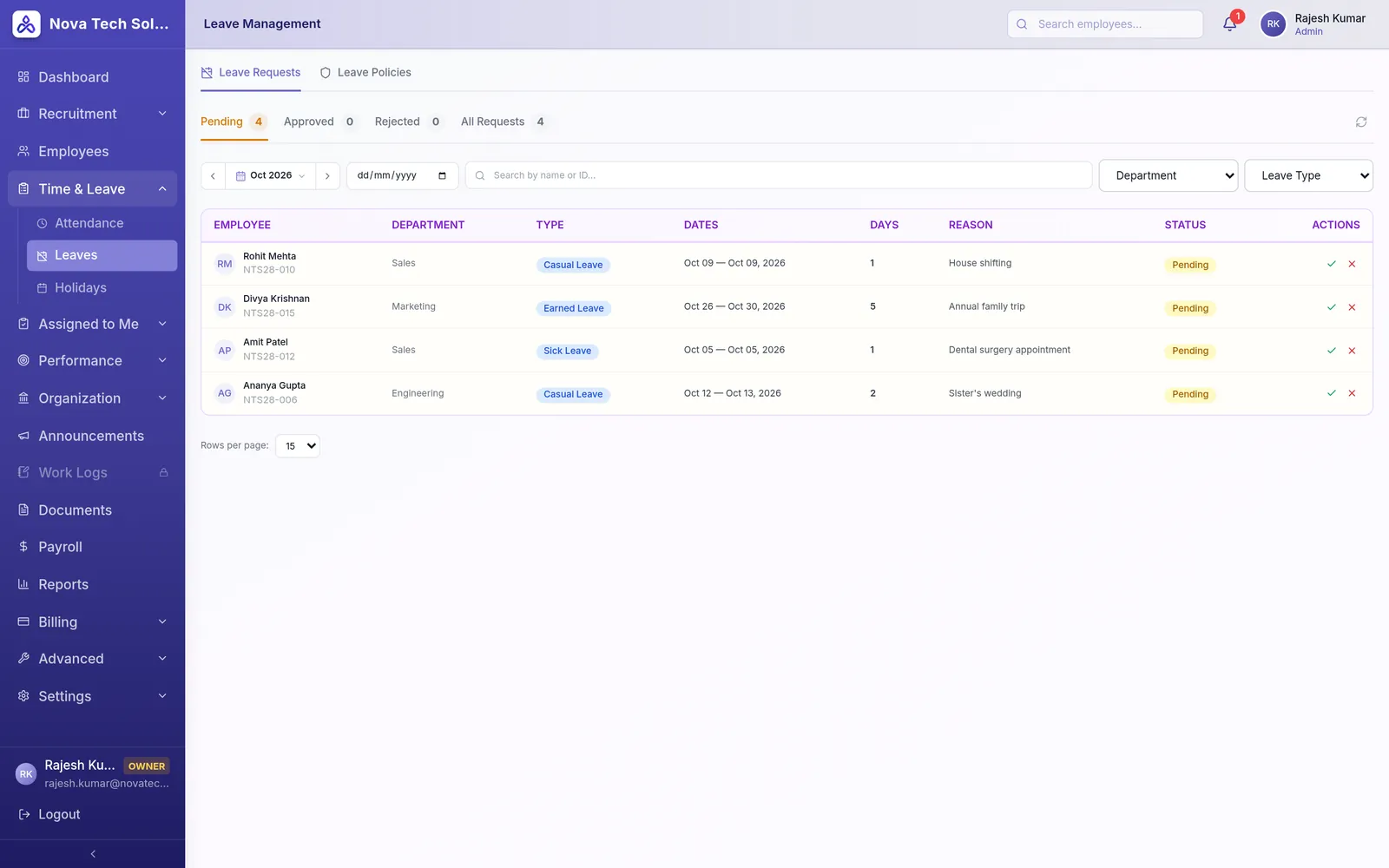Approve Divya Krishnan's leave request

pyautogui.click(x=1331, y=307)
